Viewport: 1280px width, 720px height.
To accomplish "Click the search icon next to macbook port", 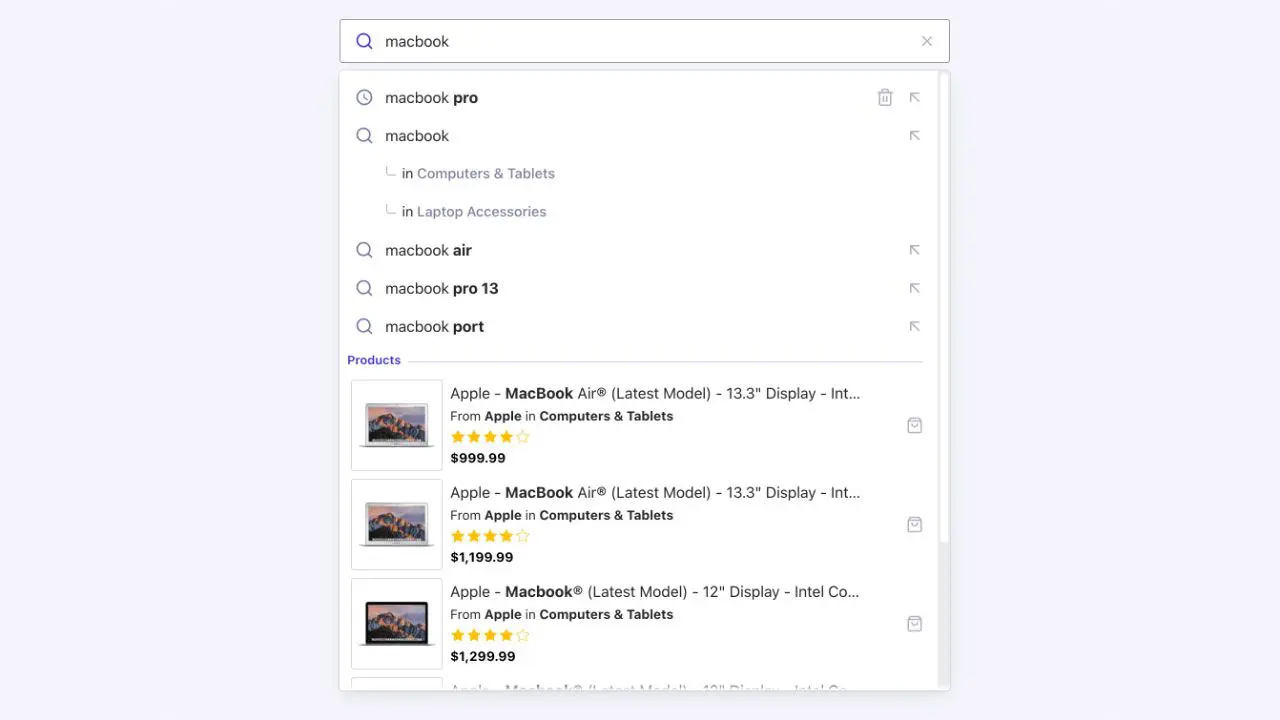I will tap(364, 326).
